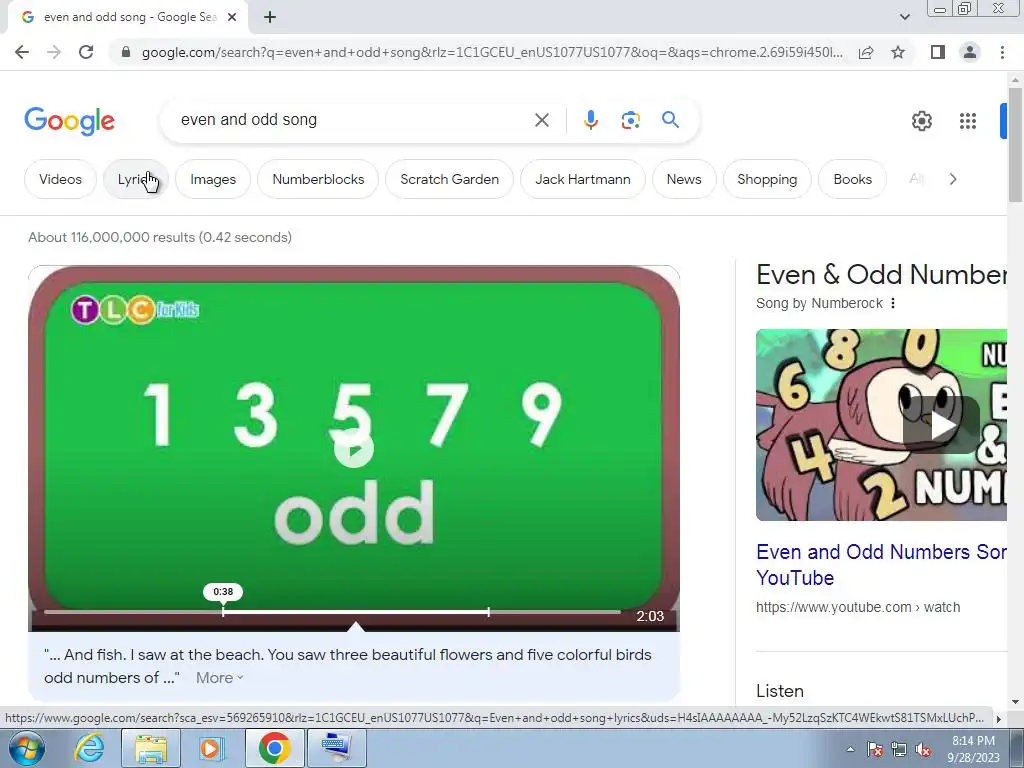Open the Chrome profile avatar
The width and height of the screenshot is (1024, 768).
[x=970, y=52]
